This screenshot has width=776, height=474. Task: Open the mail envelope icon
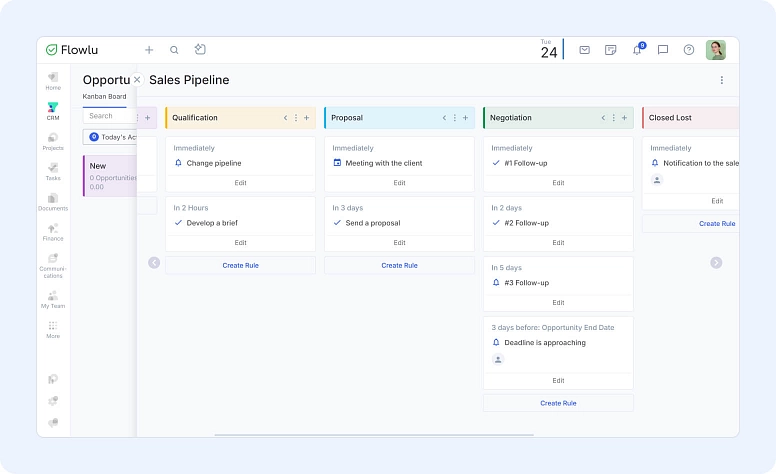tap(584, 50)
